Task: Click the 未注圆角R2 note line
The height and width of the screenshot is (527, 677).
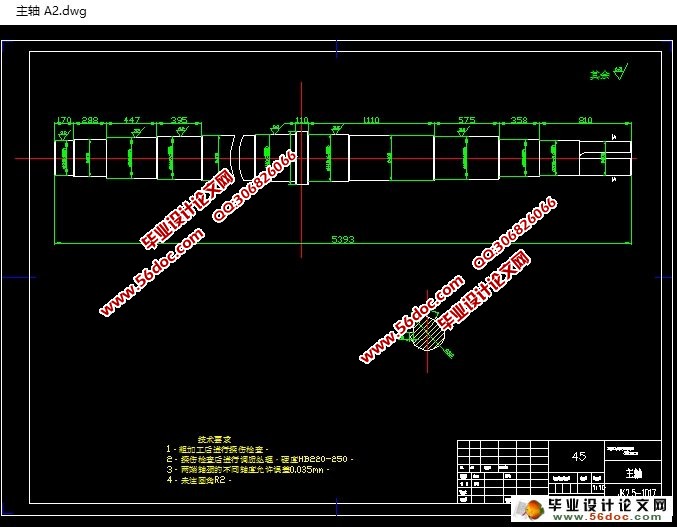Action: 201,480
